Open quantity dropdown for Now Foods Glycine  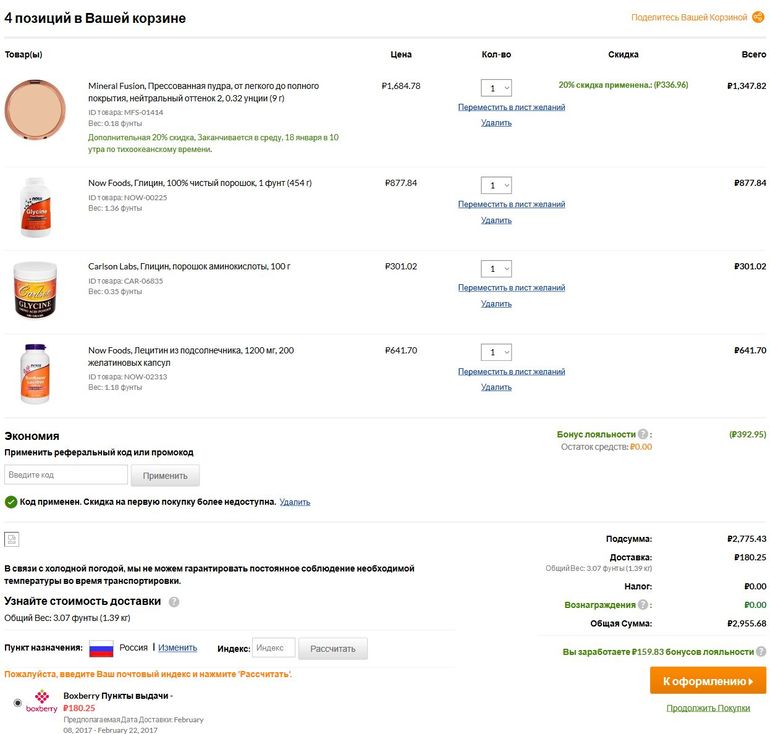[x=496, y=185]
